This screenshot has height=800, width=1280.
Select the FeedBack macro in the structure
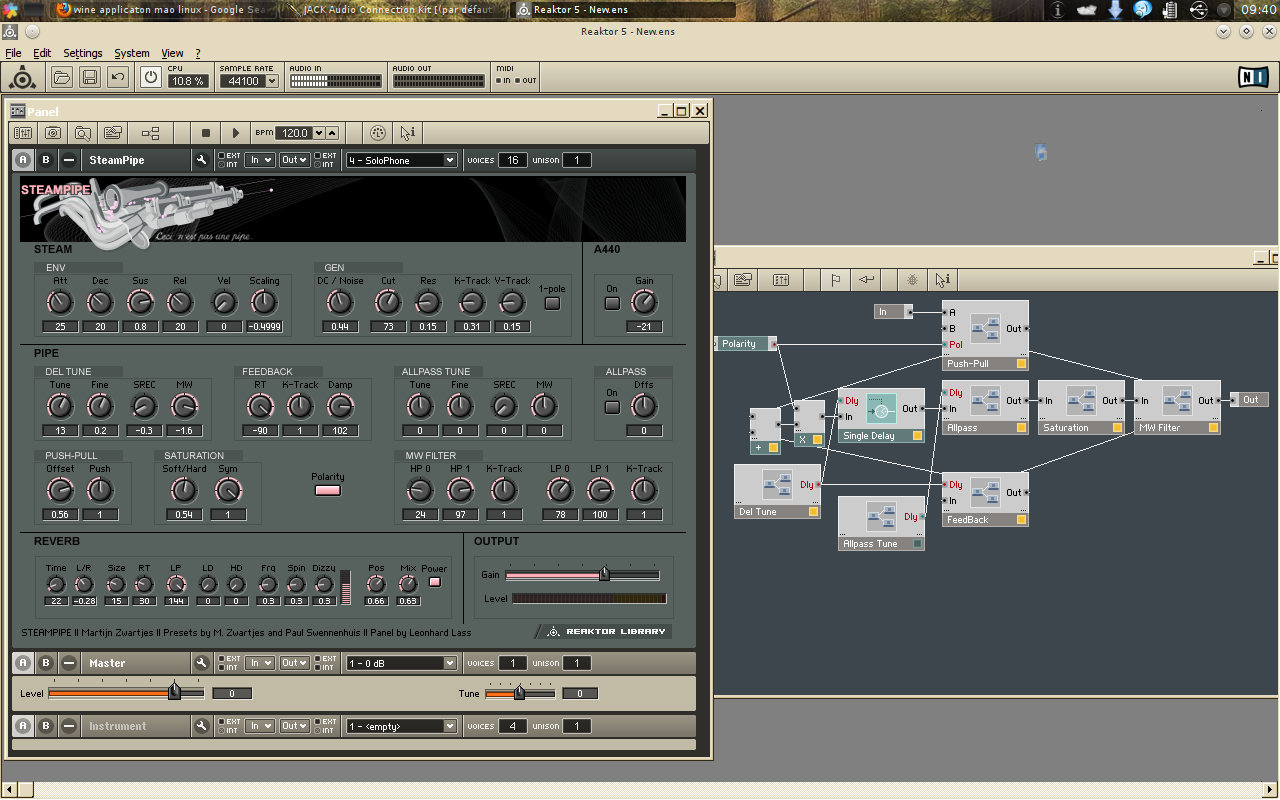click(x=985, y=499)
